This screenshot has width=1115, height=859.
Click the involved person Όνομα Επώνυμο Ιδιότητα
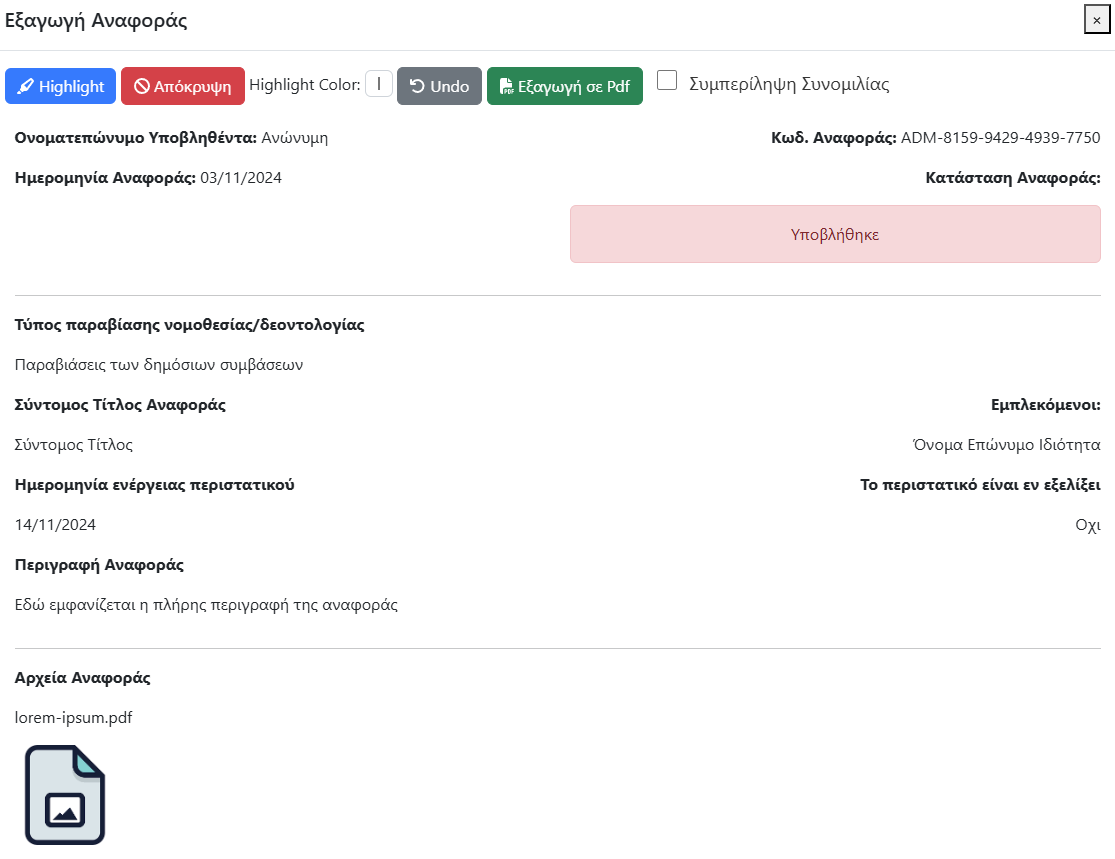pos(1006,445)
